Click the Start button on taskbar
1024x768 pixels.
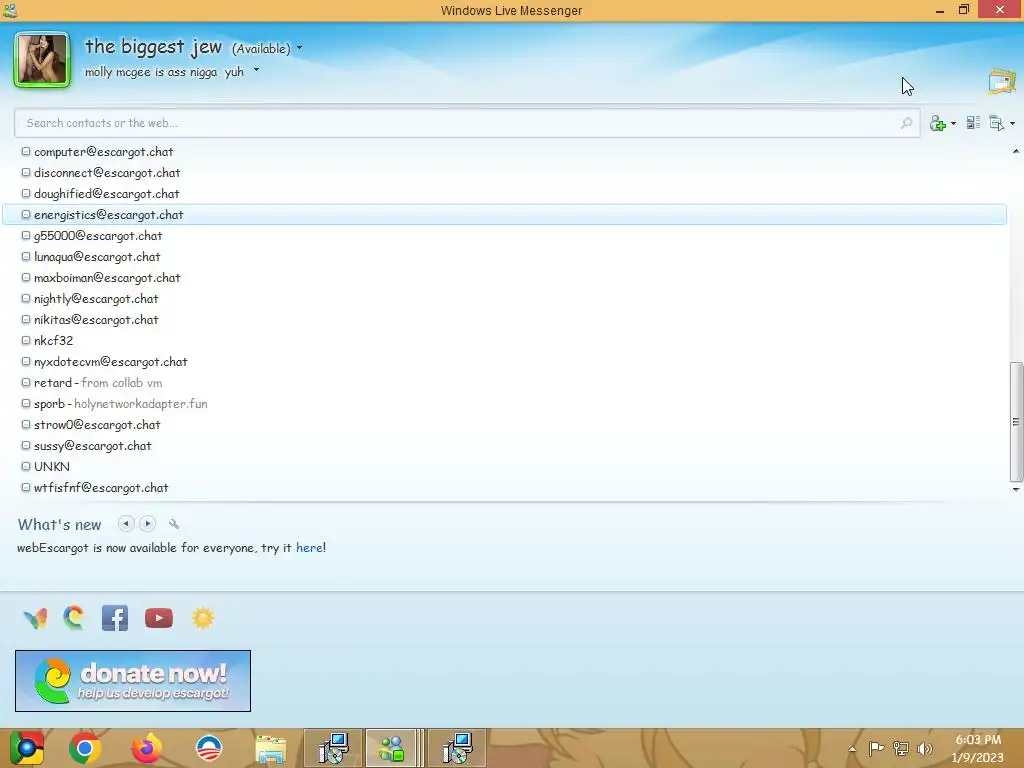(26, 748)
